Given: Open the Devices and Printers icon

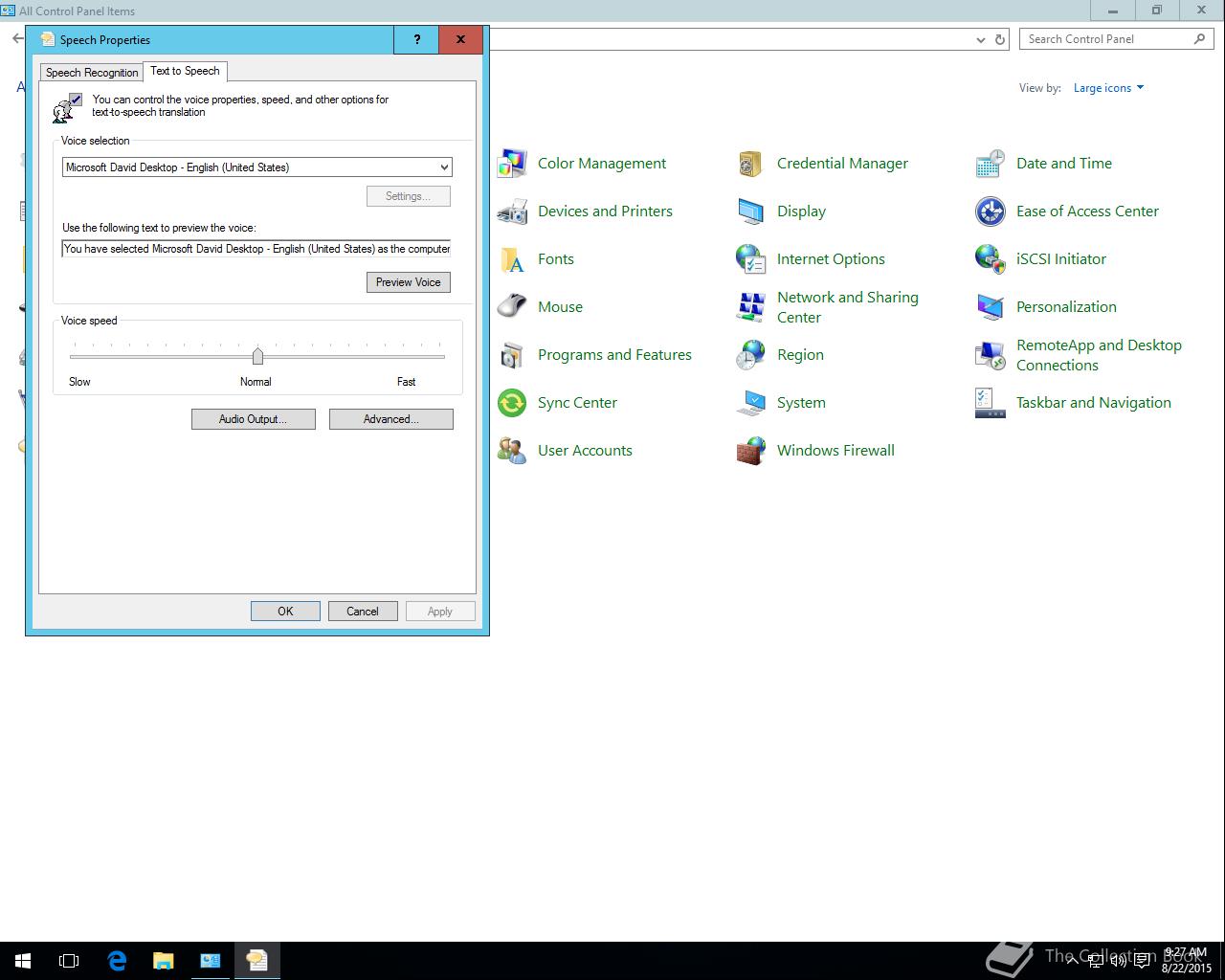Looking at the screenshot, I should click(512, 212).
